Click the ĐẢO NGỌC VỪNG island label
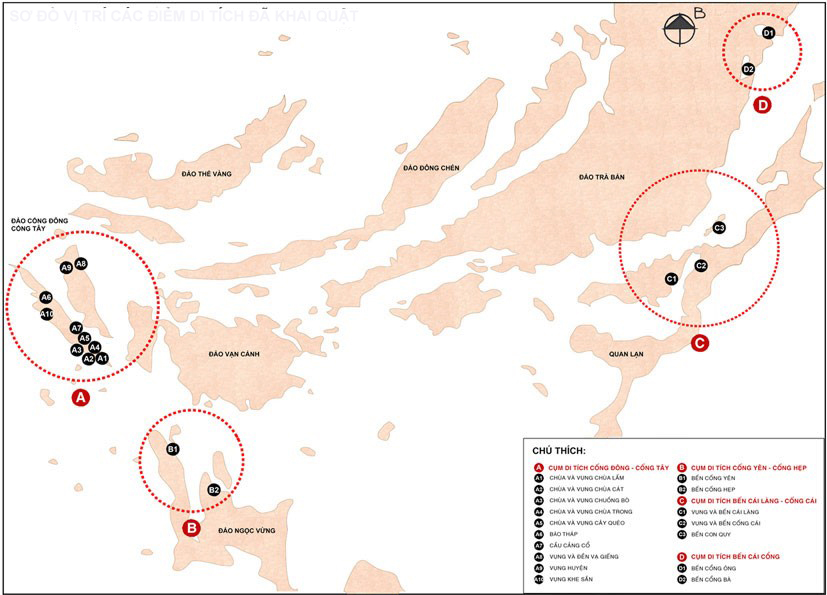Screen dimensions: 827x595 pos(245,529)
